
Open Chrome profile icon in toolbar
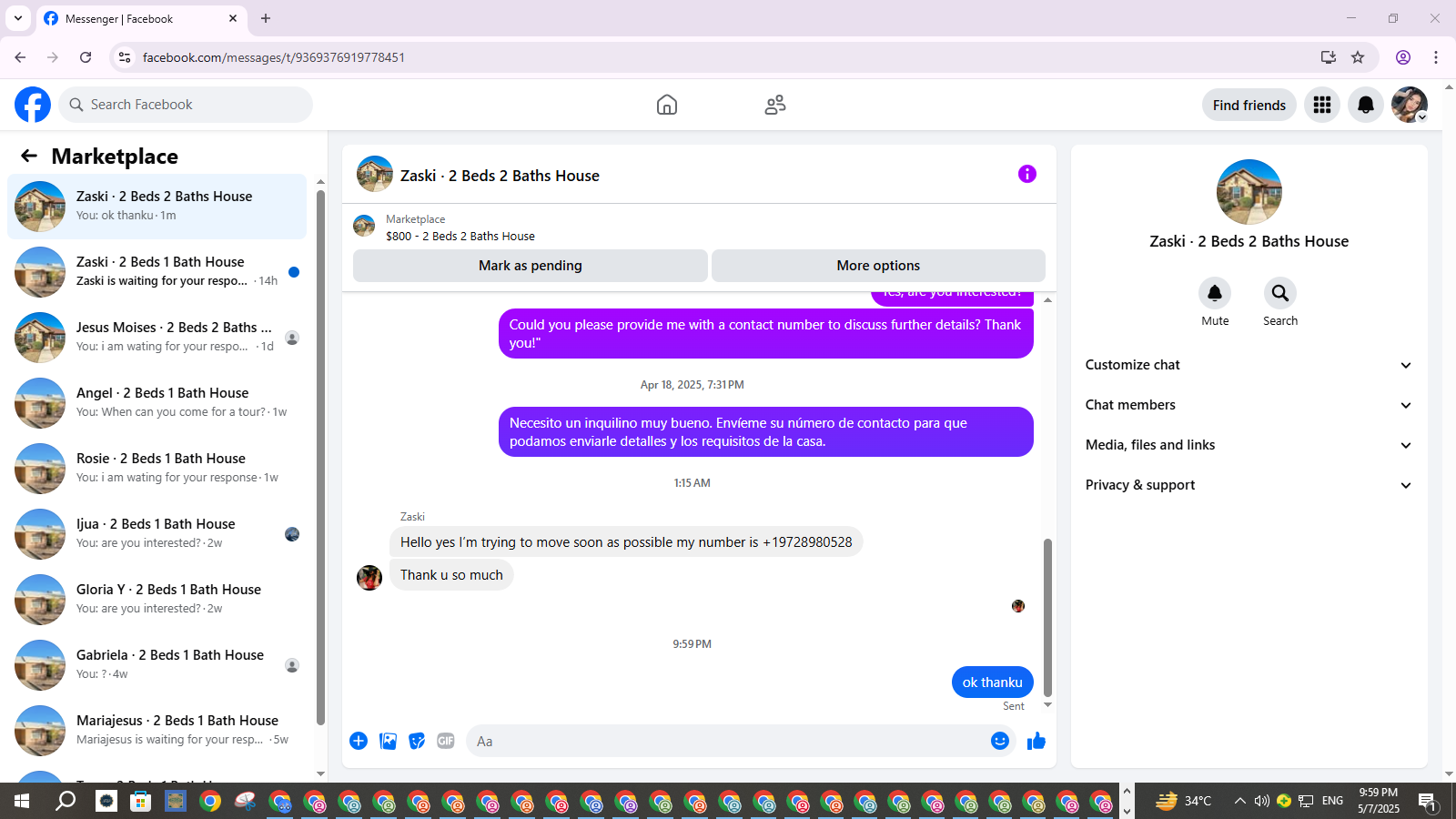(x=1403, y=57)
